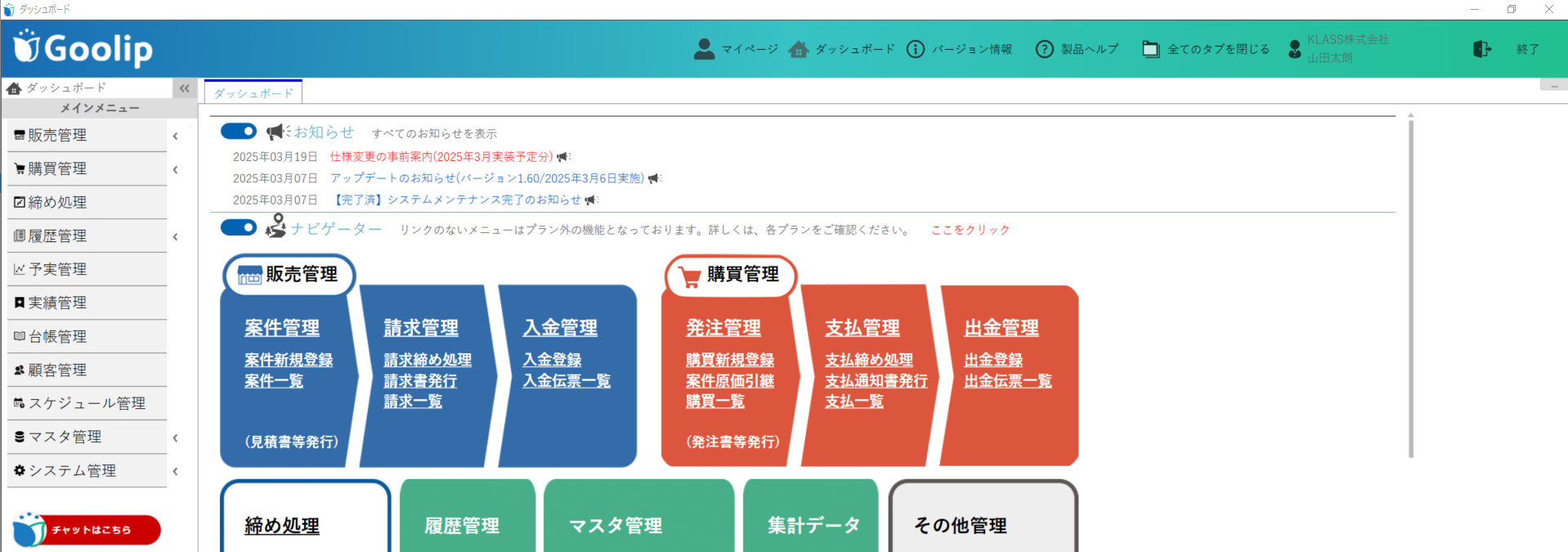Screen dimensions: 1568x552
Task: Click the 予実管理 chart icon
Action: (x=20, y=269)
